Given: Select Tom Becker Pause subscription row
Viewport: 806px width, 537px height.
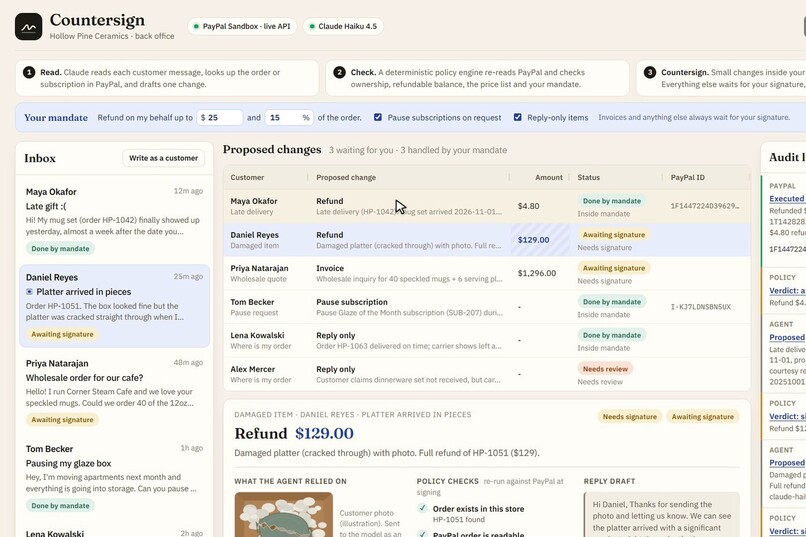Looking at the screenshot, I should click(x=487, y=307).
